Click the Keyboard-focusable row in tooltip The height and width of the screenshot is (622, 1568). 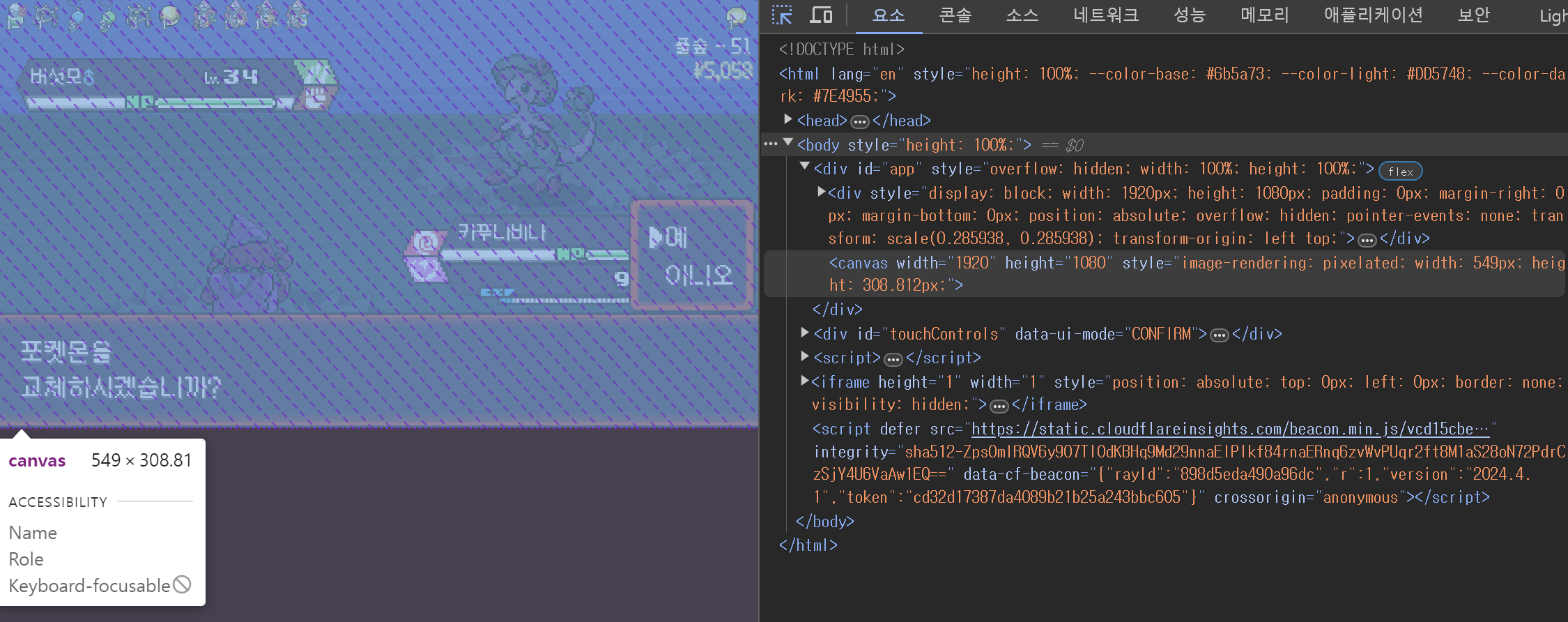100,585
